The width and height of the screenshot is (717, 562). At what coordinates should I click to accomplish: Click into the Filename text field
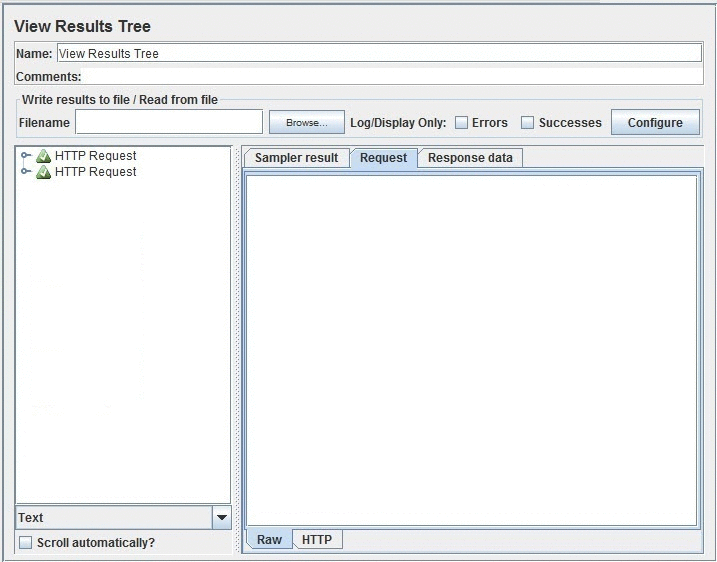tap(168, 122)
